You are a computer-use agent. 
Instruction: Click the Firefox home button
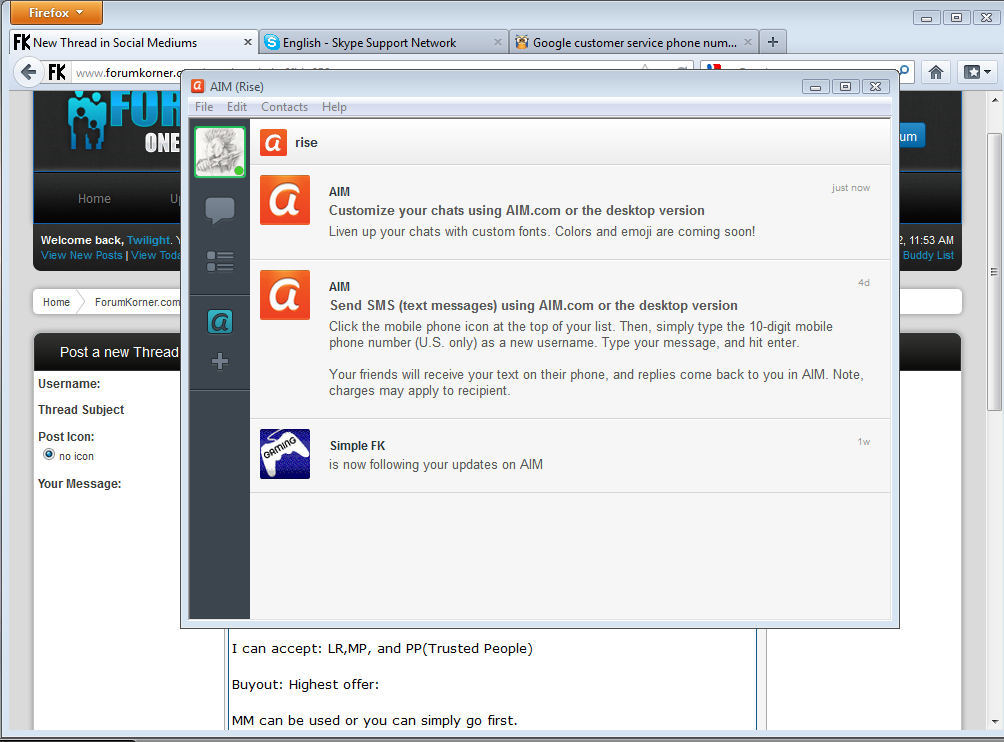coord(936,72)
